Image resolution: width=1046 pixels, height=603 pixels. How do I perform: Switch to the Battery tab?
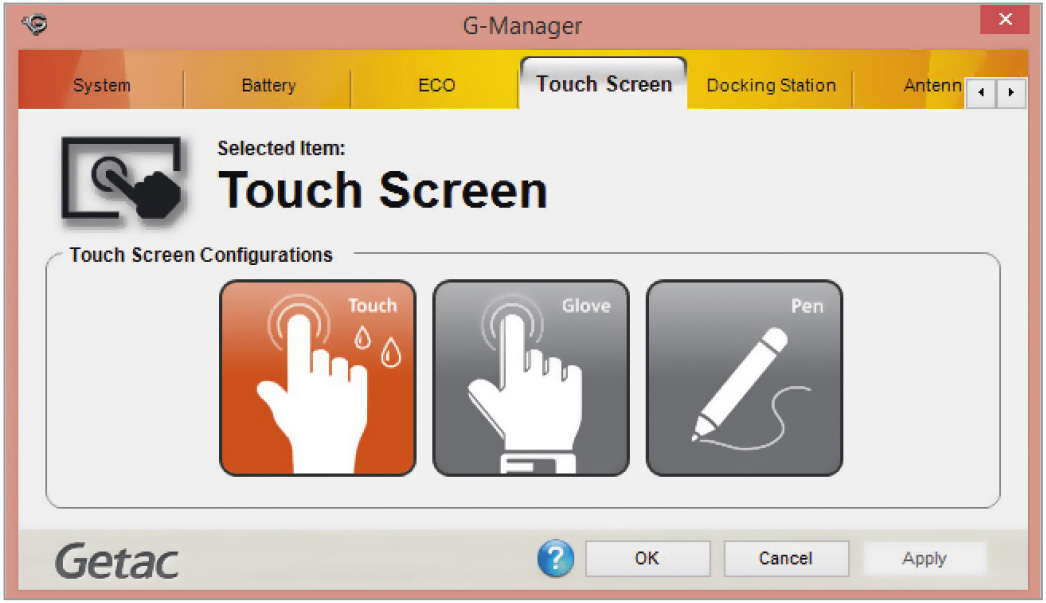coord(268,85)
